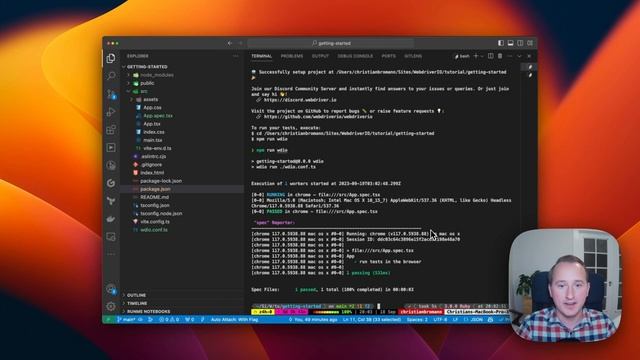
Task: Select the bash terminal indicator
Action: pyautogui.click(x=462, y=56)
